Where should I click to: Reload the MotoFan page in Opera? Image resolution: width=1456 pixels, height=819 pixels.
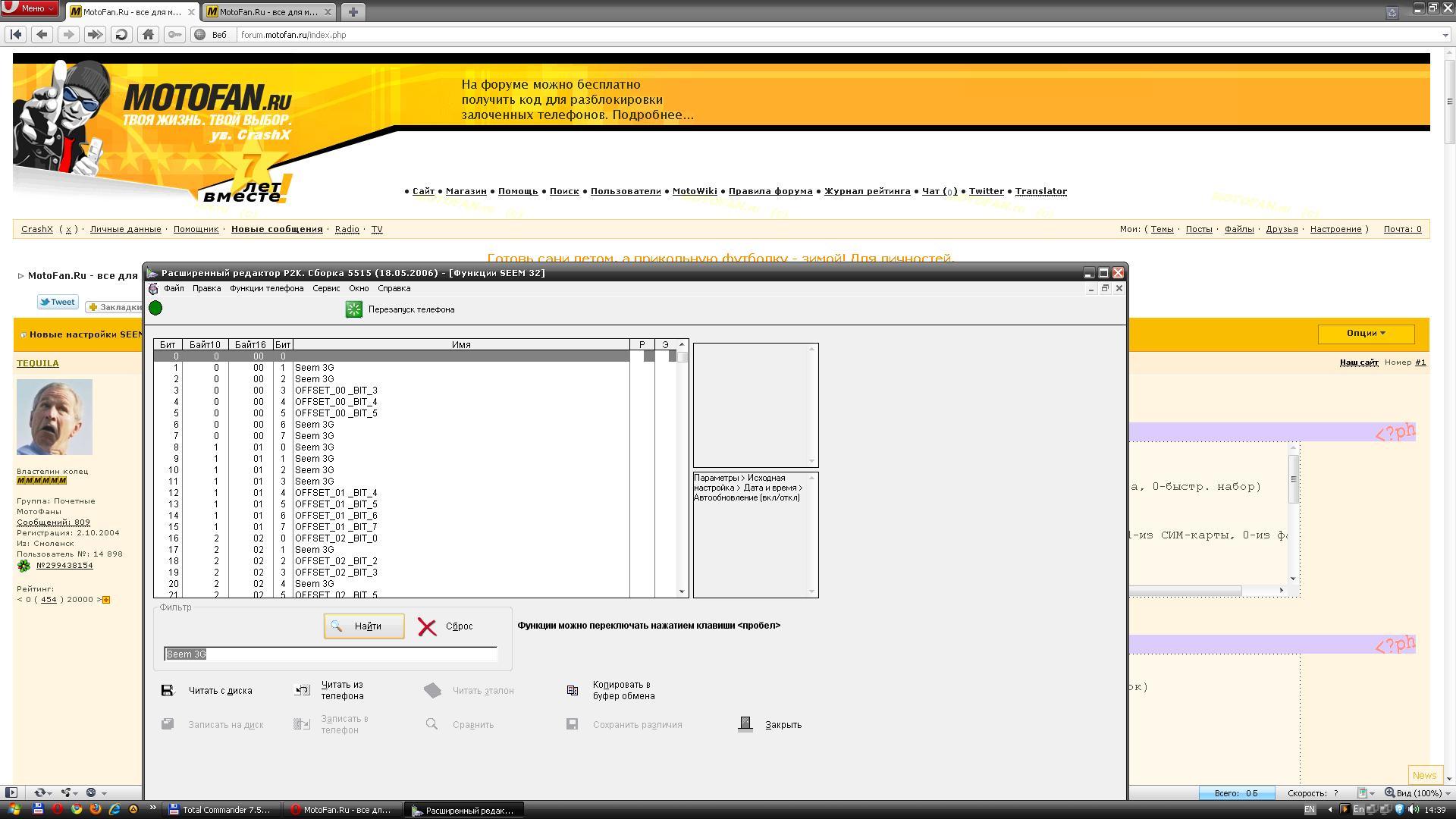click(121, 34)
